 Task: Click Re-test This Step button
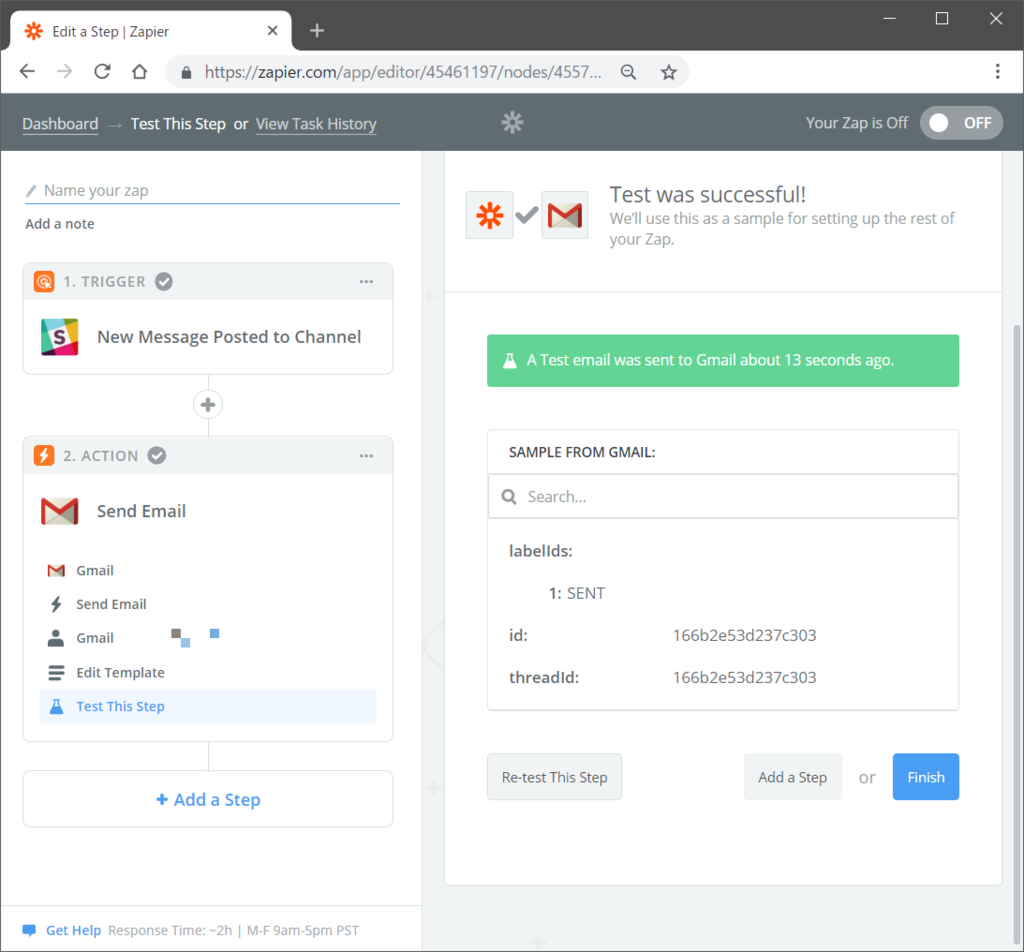point(554,777)
